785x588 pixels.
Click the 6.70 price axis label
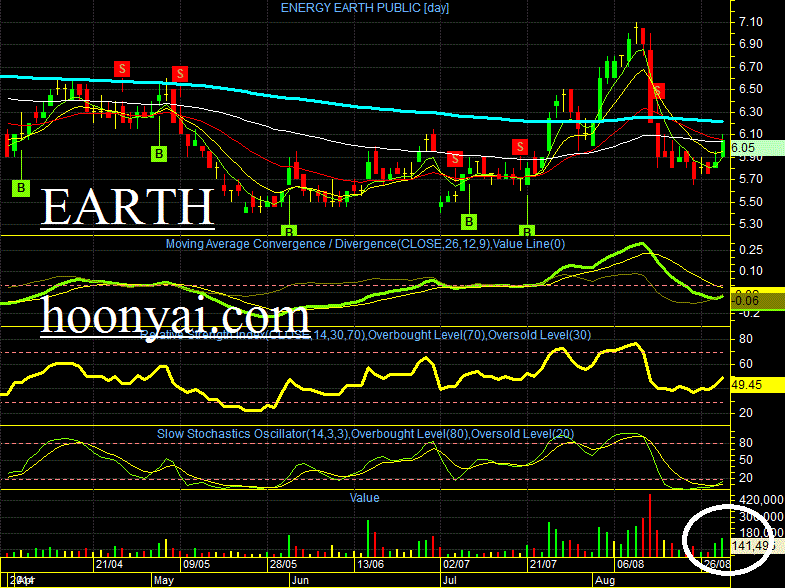(x=750, y=67)
